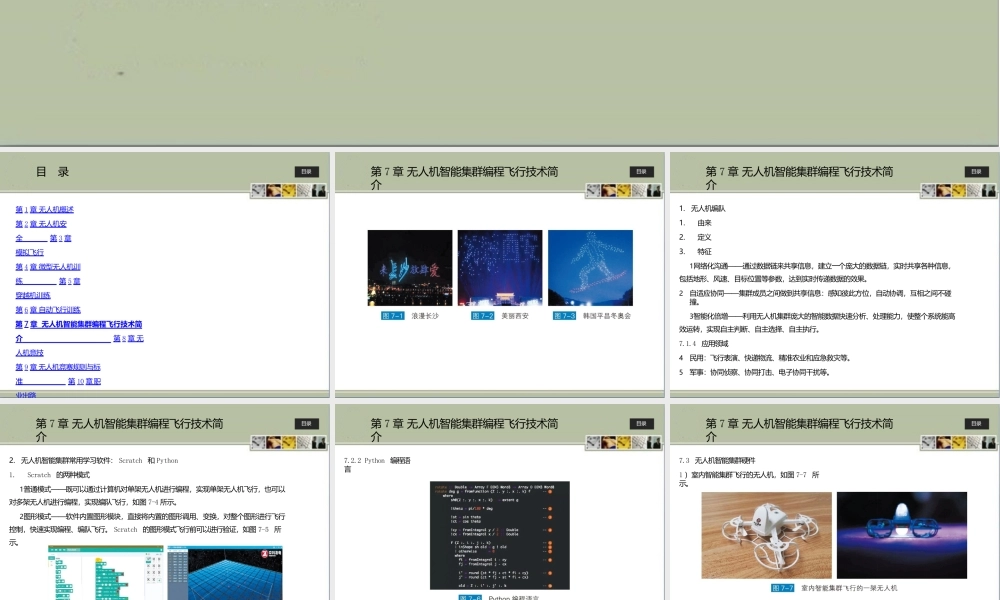The height and width of the screenshot is (600, 1000).
Task: Follow the 模拟飞行 contents link
Action: (29, 252)
